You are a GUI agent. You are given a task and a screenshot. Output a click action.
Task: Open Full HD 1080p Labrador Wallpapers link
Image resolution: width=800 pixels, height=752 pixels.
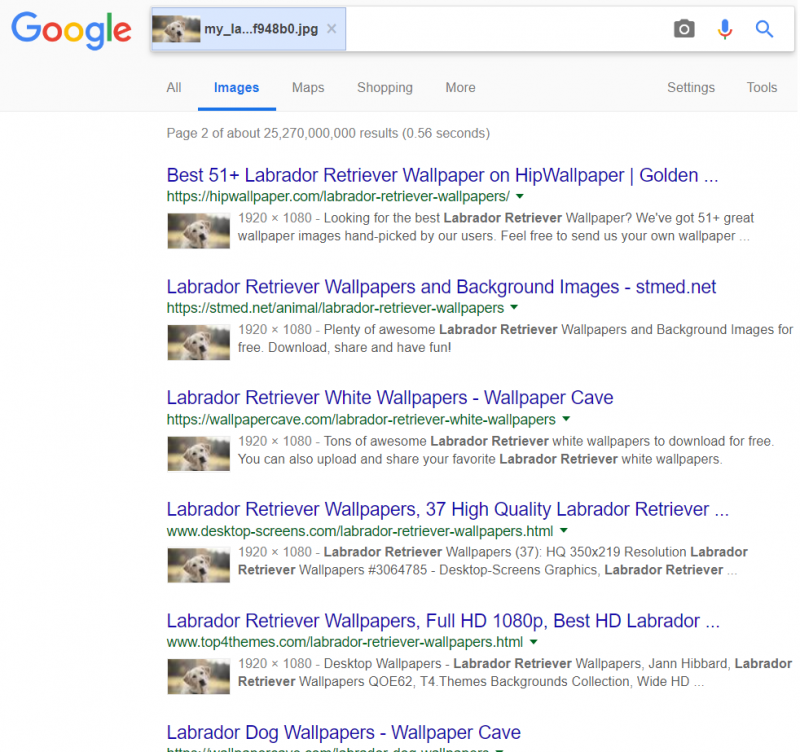coord(443,621)
